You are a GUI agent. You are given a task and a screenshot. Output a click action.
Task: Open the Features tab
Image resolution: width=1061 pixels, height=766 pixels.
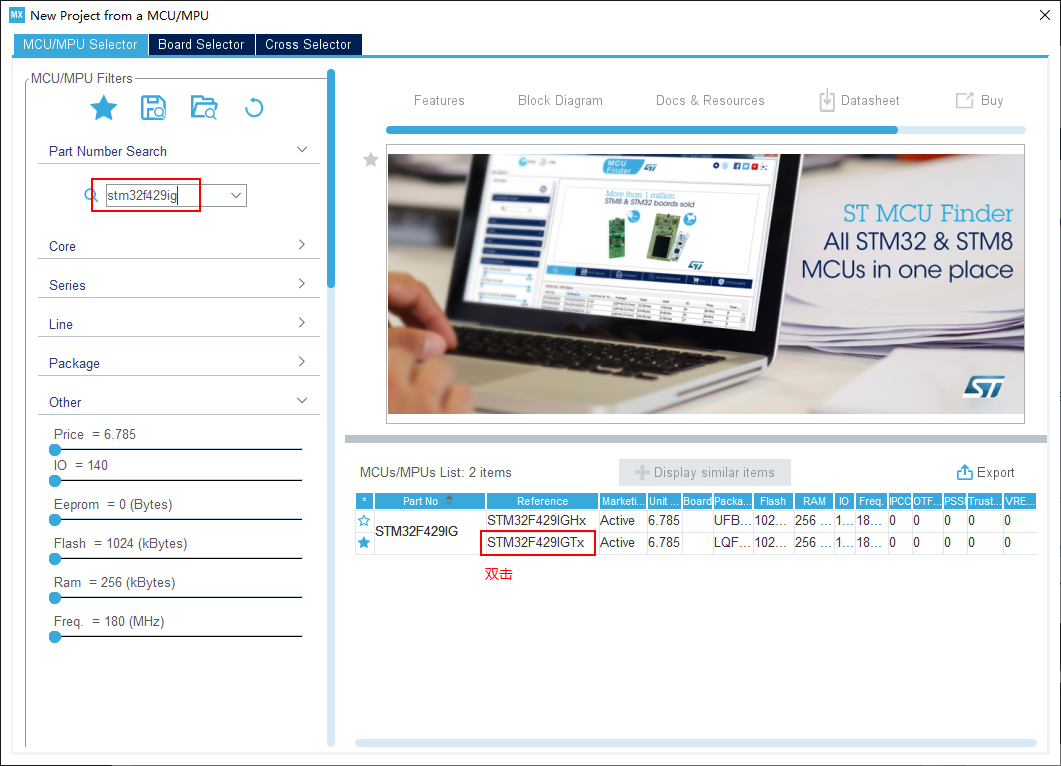click(439, 101)
